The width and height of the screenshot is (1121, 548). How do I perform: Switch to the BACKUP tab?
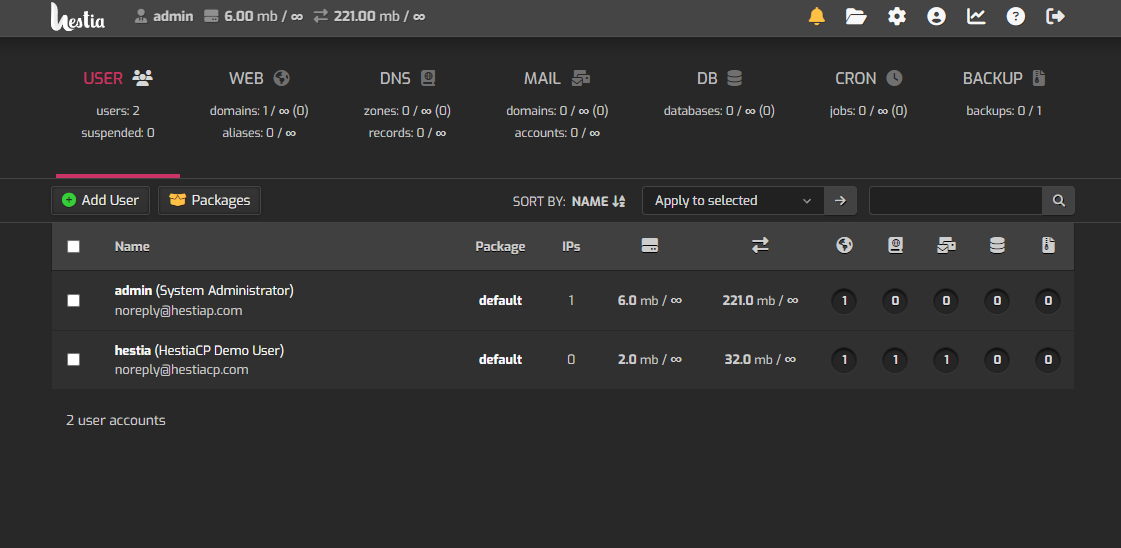pyautogui.click(x=1004, y=106)
